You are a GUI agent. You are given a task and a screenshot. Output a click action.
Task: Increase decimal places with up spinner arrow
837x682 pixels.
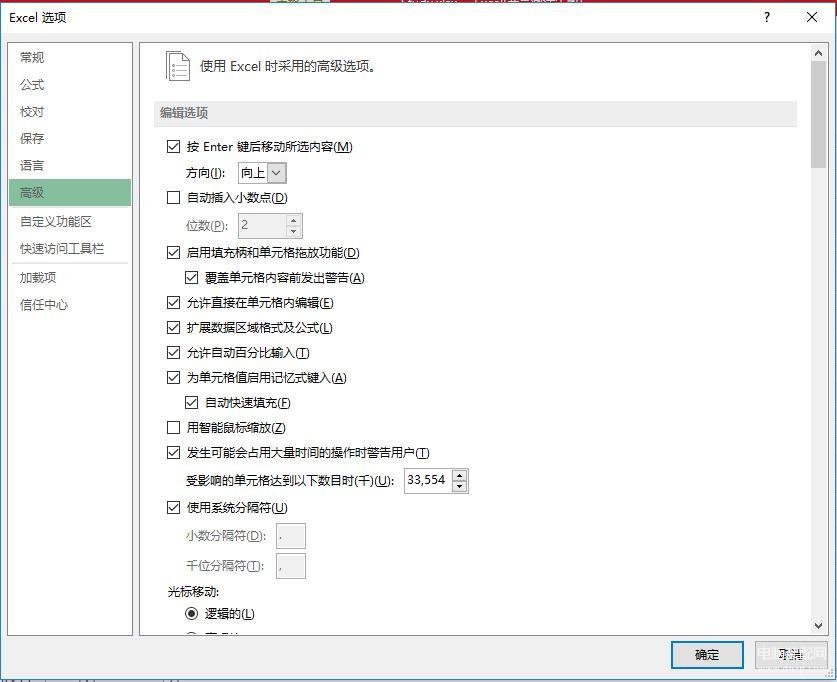294,220
